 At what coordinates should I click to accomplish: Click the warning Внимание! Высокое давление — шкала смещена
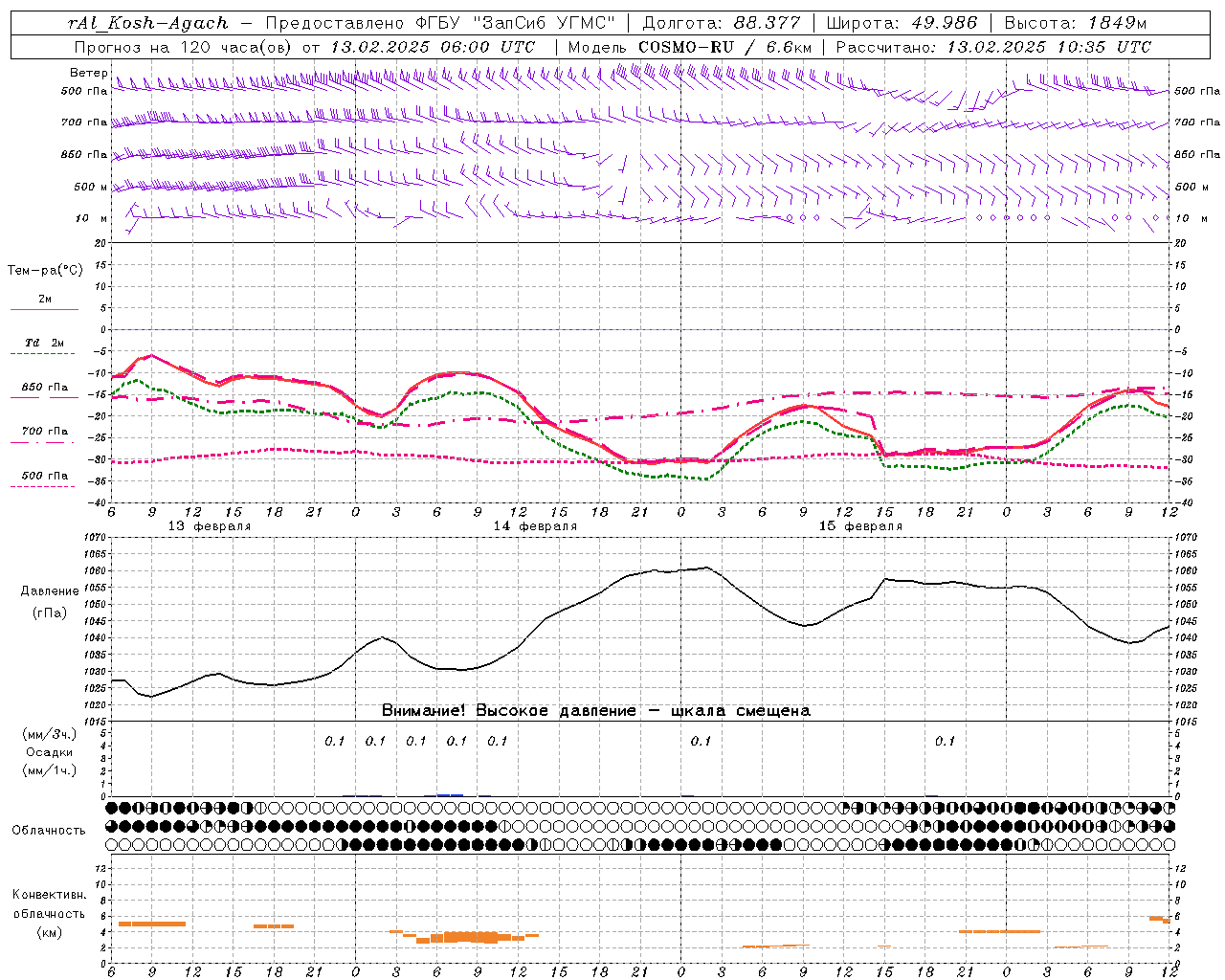click(596, 710)
